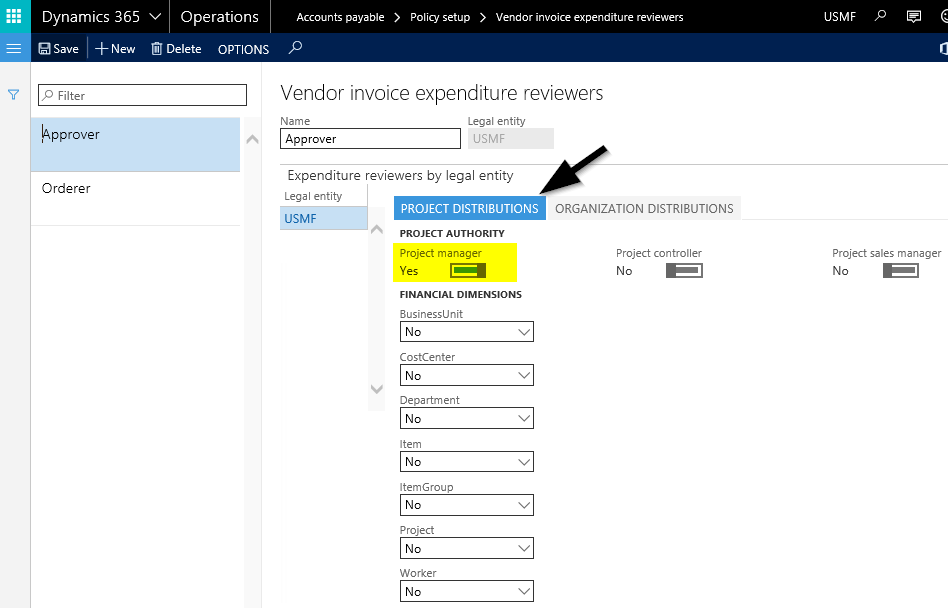Toggle the Project sales manager switch

pos(900,271)
